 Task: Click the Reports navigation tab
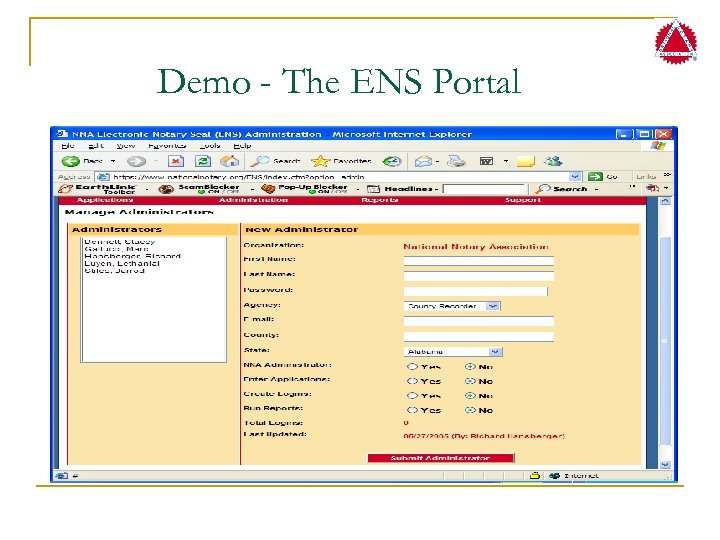(380, 200)
